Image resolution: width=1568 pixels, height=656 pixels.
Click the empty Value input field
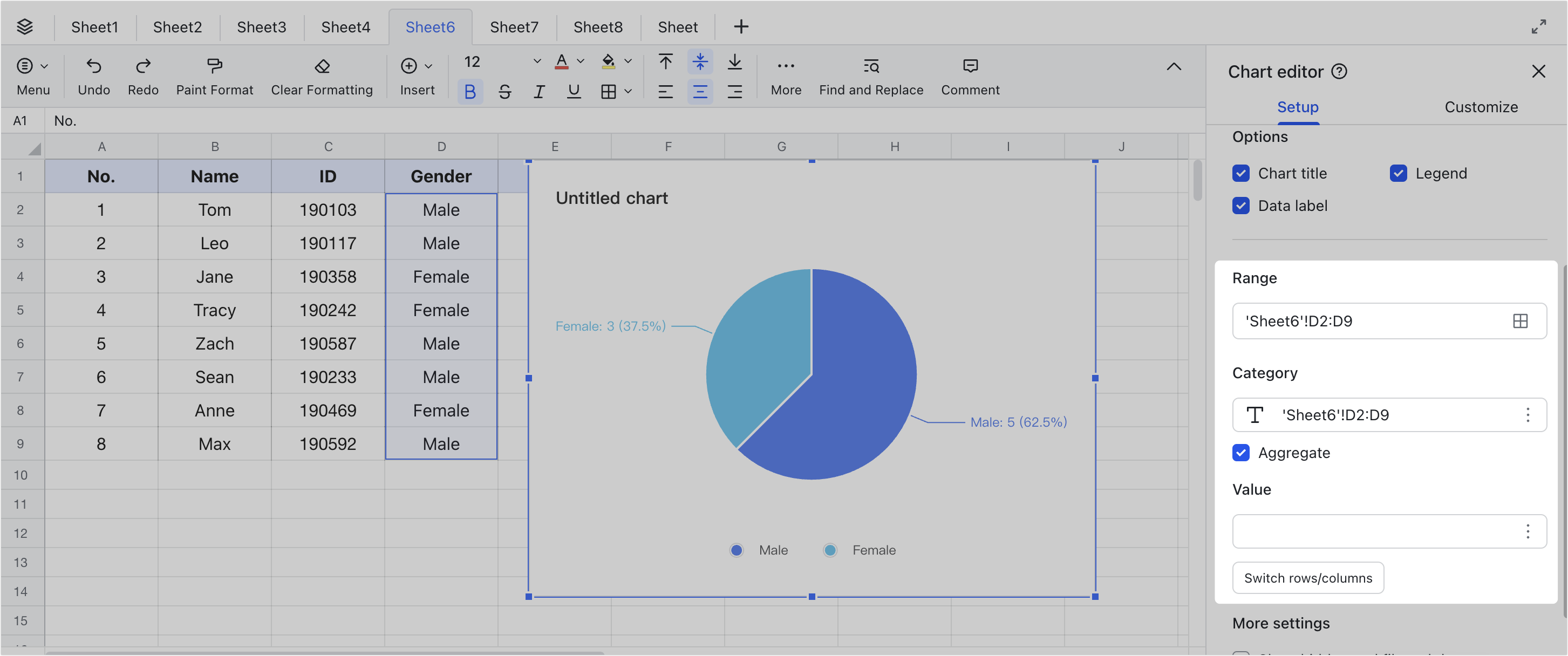[x=1376, y=531]
